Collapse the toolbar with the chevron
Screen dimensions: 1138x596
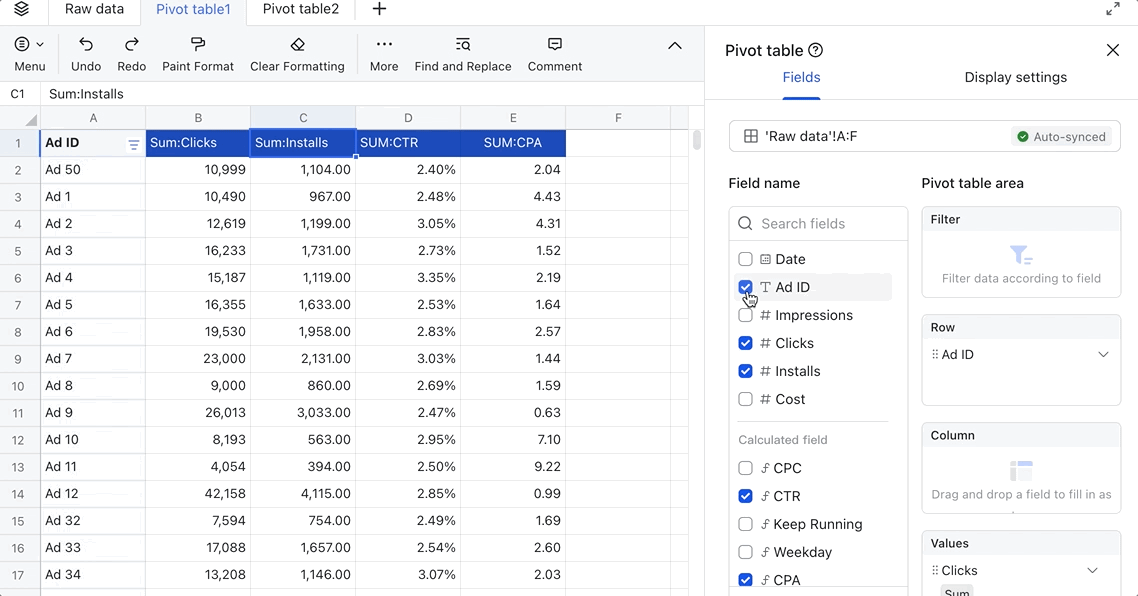[x=675, y=45]
